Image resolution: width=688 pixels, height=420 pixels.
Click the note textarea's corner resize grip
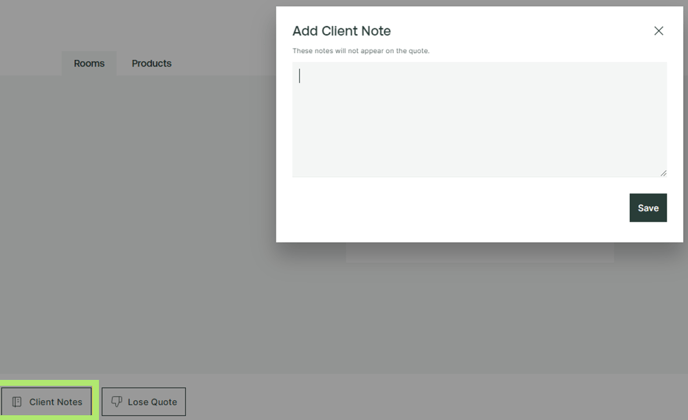(663, 173)
